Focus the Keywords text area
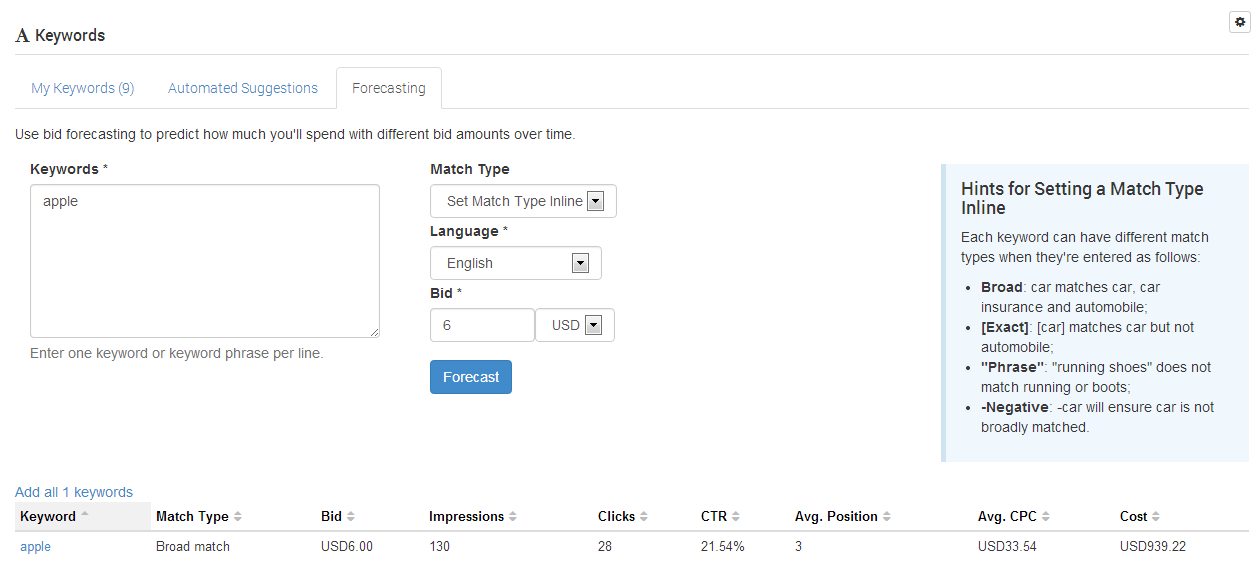Viewport: 1258px width, 583px height. (x=205, y=261)
